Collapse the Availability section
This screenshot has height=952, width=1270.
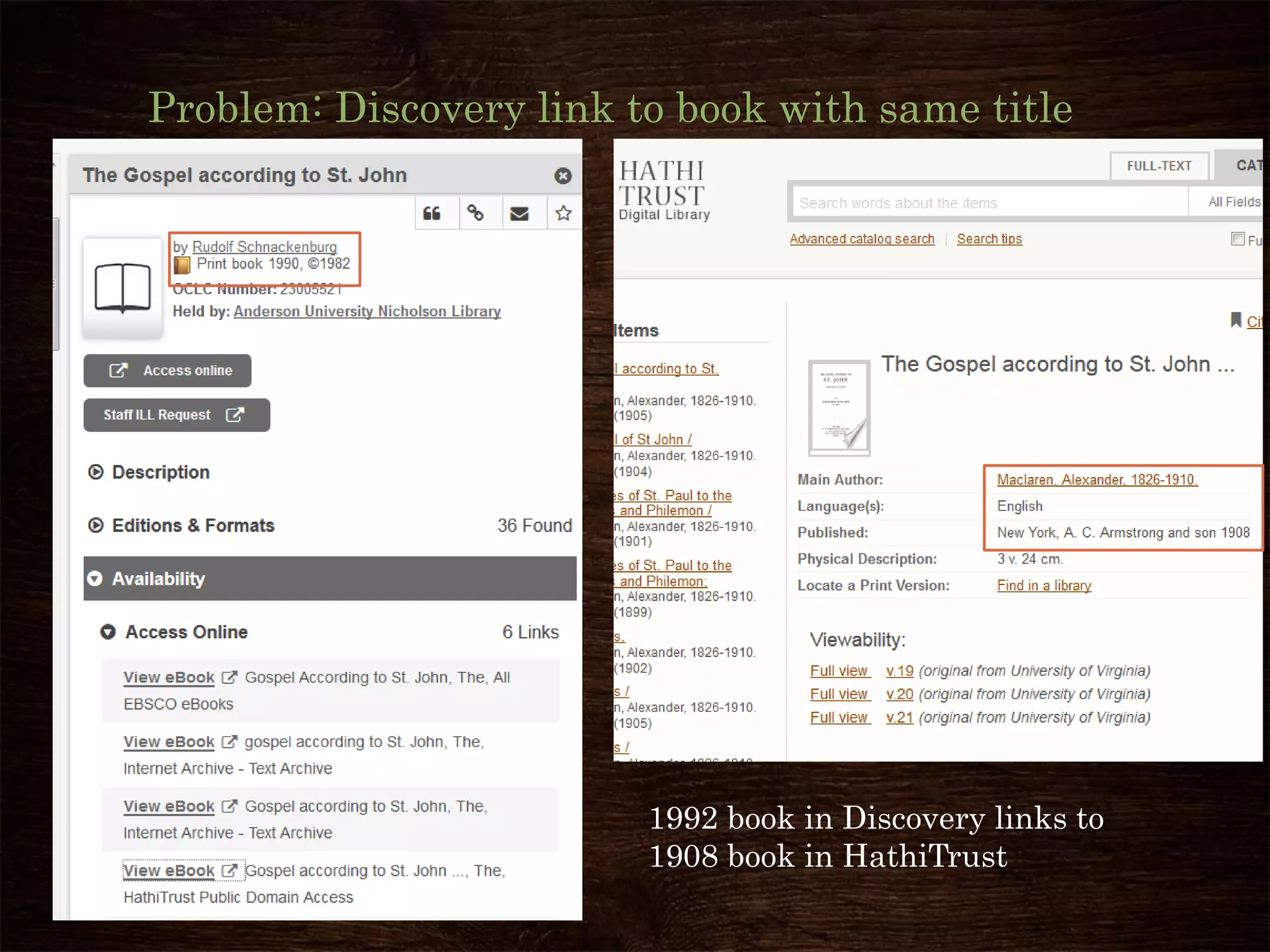coord(330,578)
